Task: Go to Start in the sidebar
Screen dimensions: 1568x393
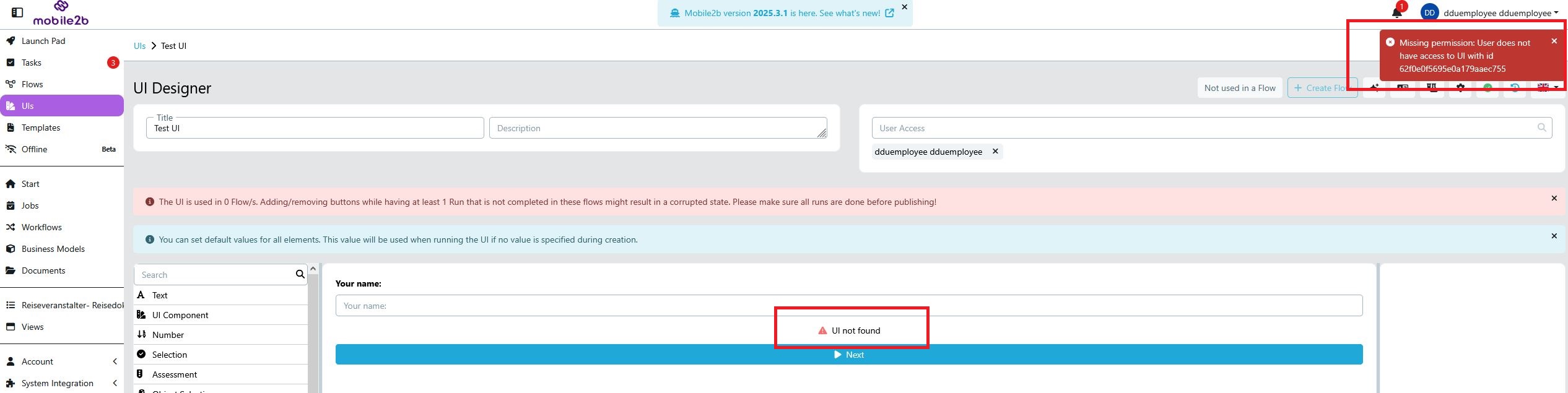Action: [62, 184]
